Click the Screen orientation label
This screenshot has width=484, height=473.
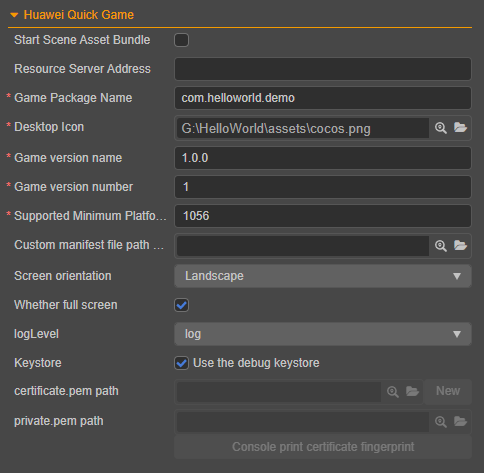tap(63, 276)
